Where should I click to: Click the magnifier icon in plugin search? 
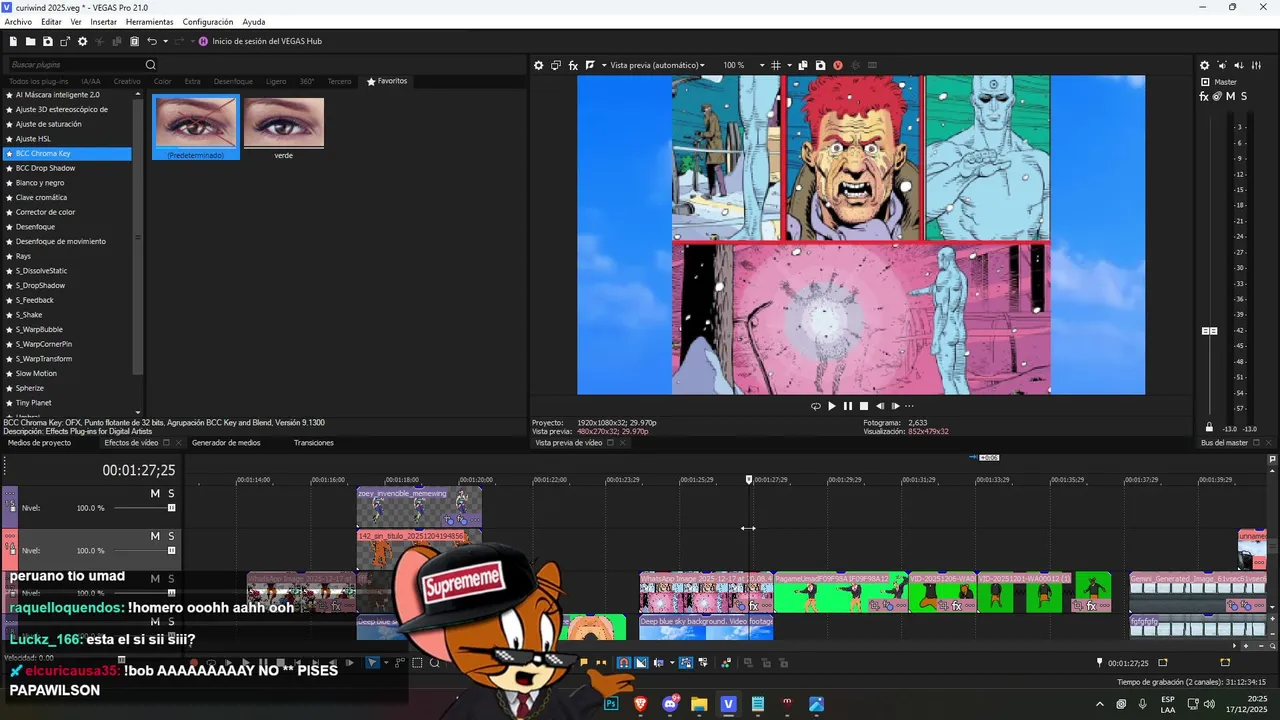pyautogui.click(x=151, y=65)
